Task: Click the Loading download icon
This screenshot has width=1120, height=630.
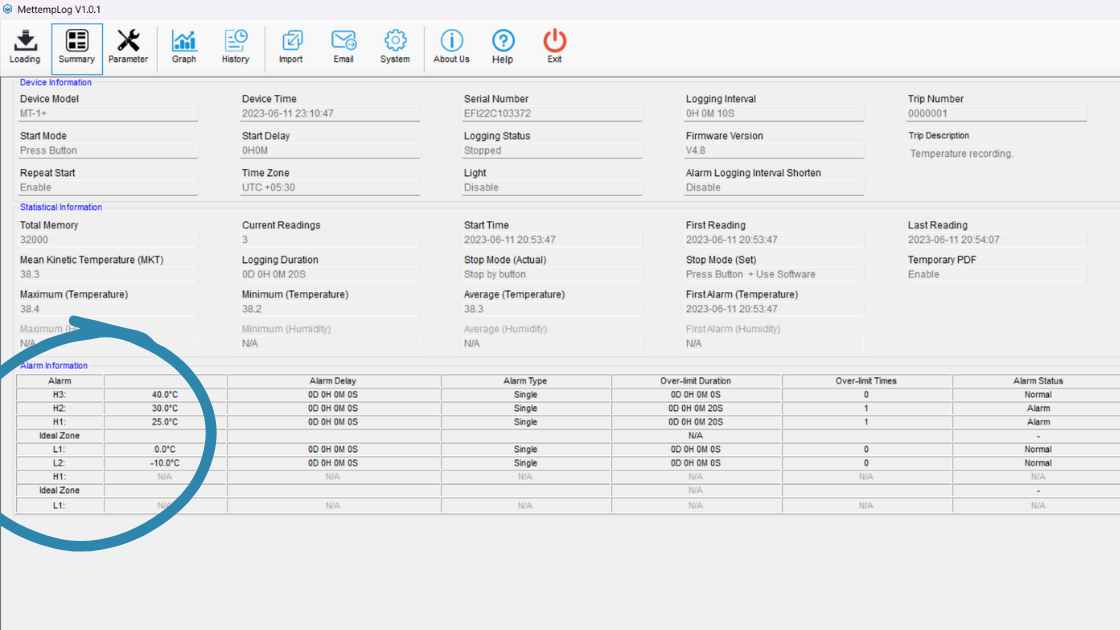Action: click(x=25, y=46)
